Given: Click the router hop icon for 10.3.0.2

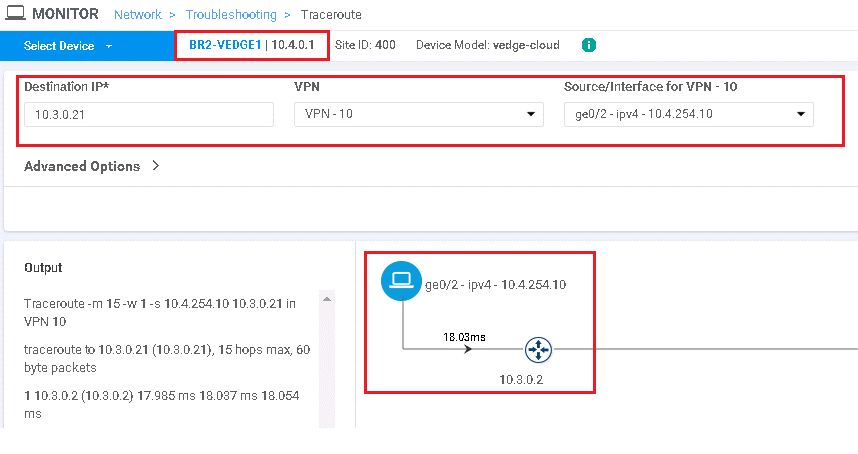Looking at the screenshot, I should click(538, 350).
